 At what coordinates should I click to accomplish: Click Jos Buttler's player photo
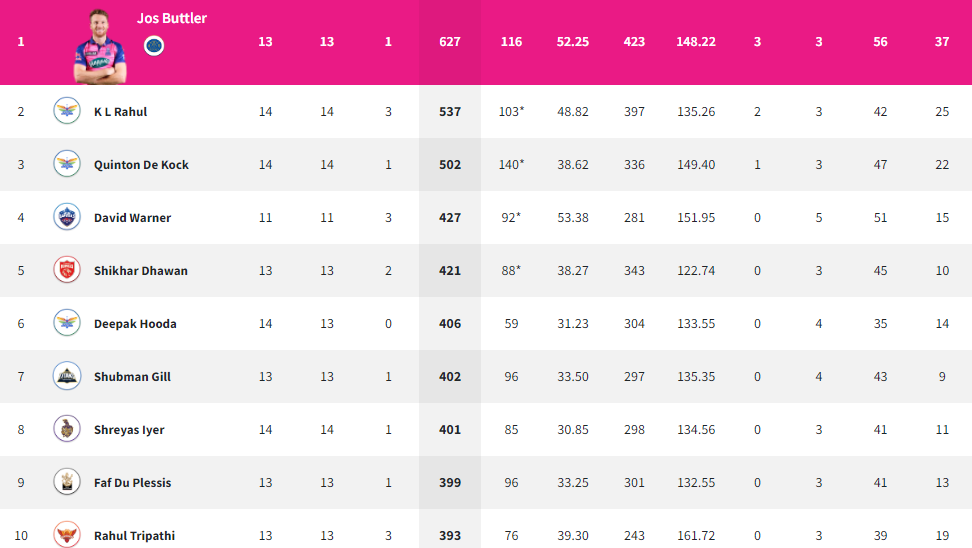100,47
